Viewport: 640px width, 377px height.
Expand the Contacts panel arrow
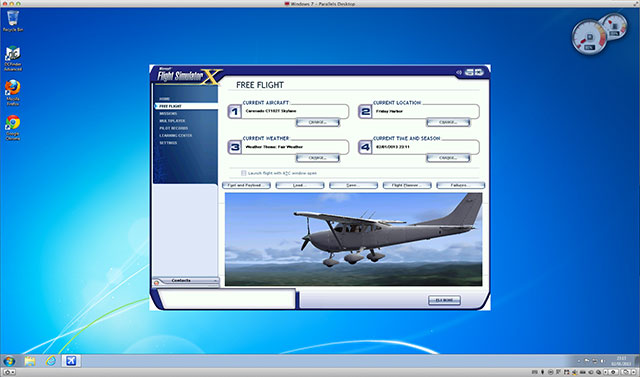pyautogui.click(x=215, y=281)
